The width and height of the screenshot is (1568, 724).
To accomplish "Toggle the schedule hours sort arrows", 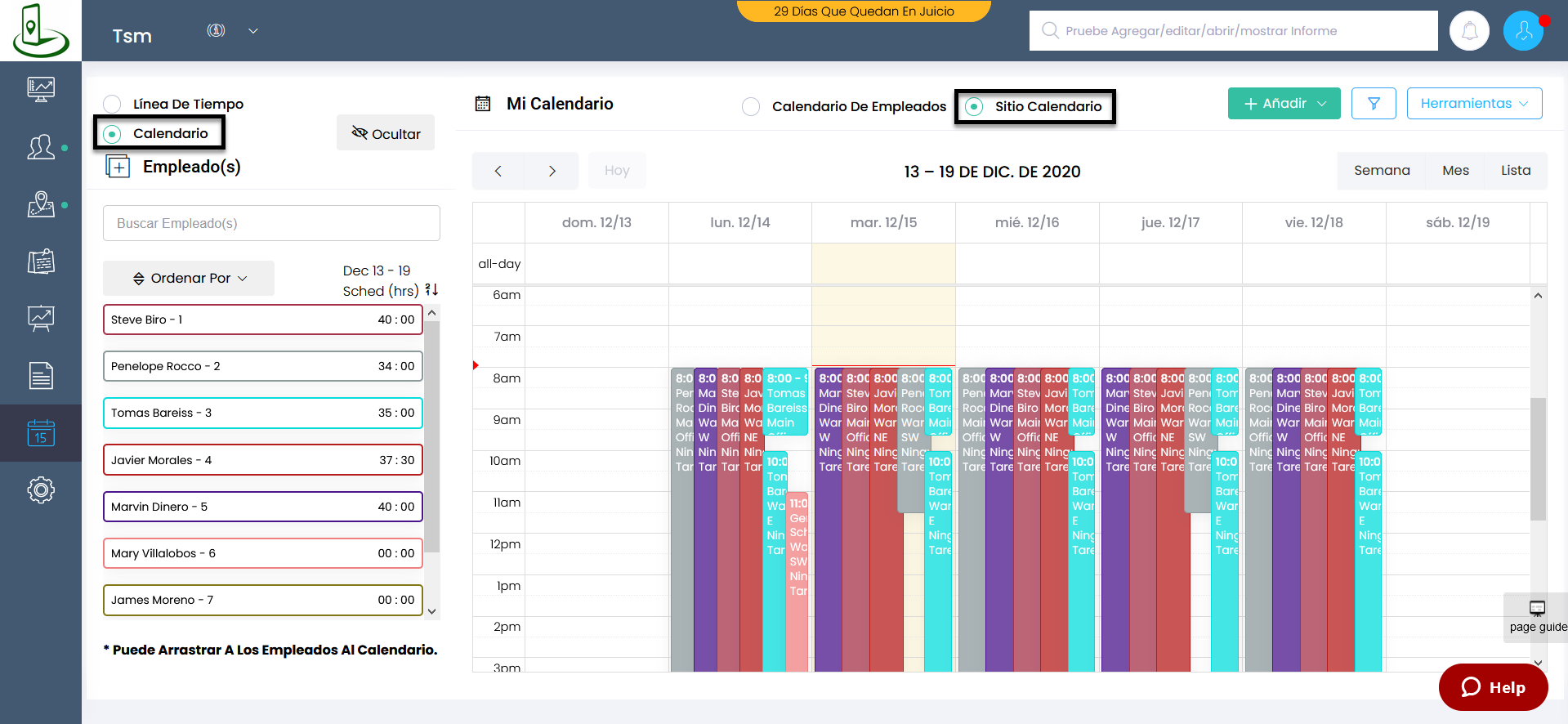I will click(x=431, y=290).
